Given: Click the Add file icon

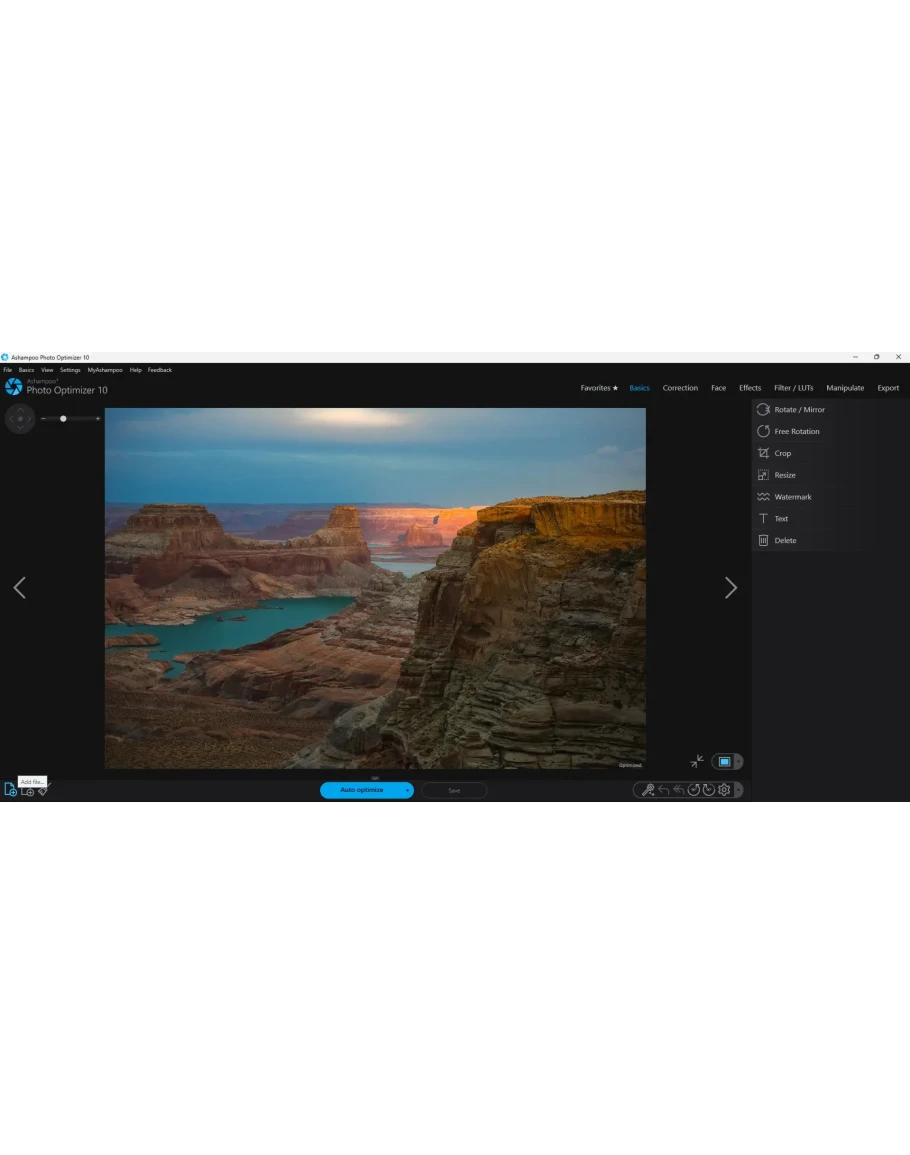Looking at the screenshot, I should [x=10, y=790].
